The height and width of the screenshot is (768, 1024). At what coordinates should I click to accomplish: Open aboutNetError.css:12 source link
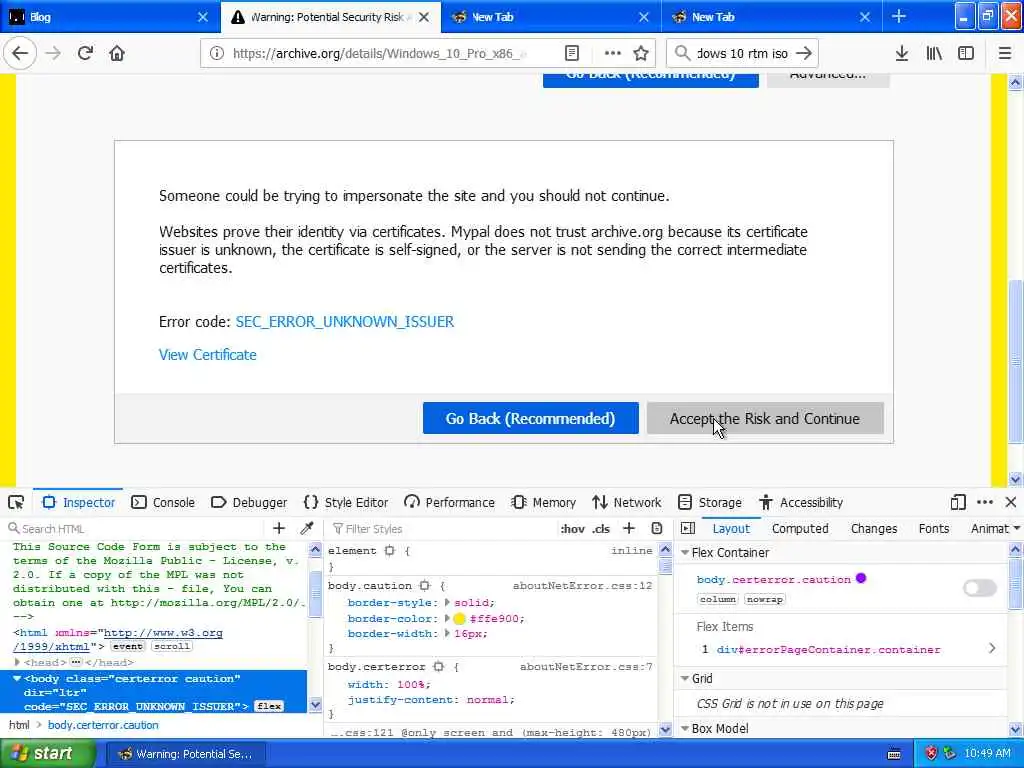tap(583, 586)
